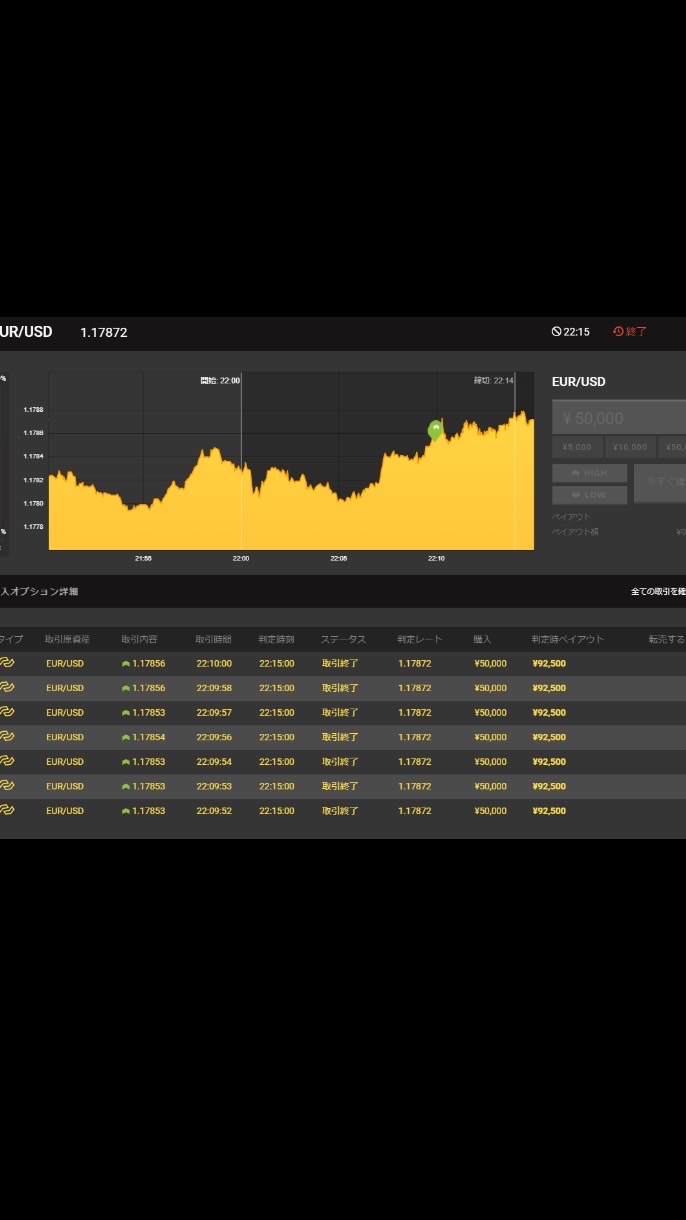The image size is (686, 1220).
Task: Select the LOW option button
Action: click(589, 495)
